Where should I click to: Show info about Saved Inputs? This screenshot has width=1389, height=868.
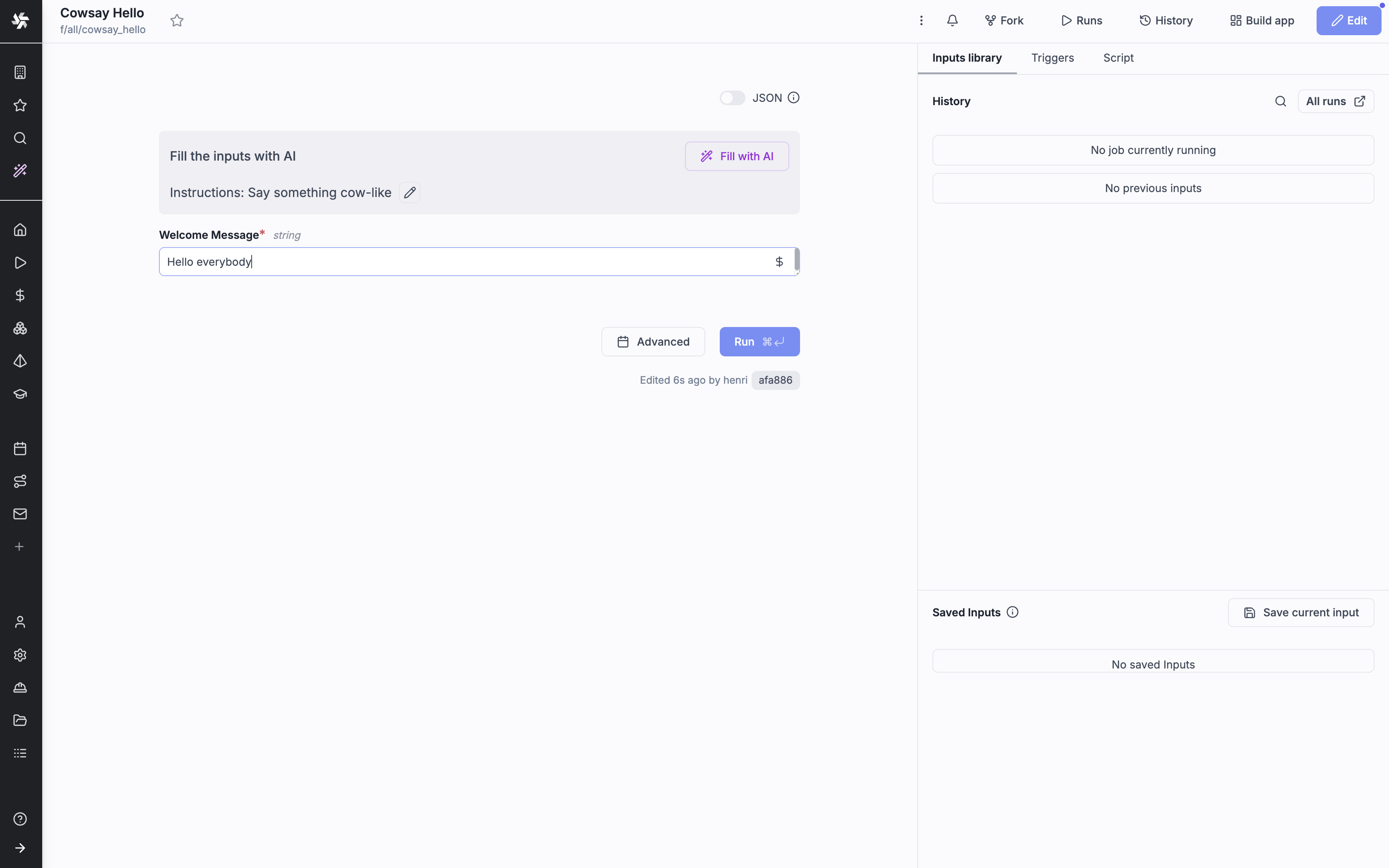[x=1012, y=612]
